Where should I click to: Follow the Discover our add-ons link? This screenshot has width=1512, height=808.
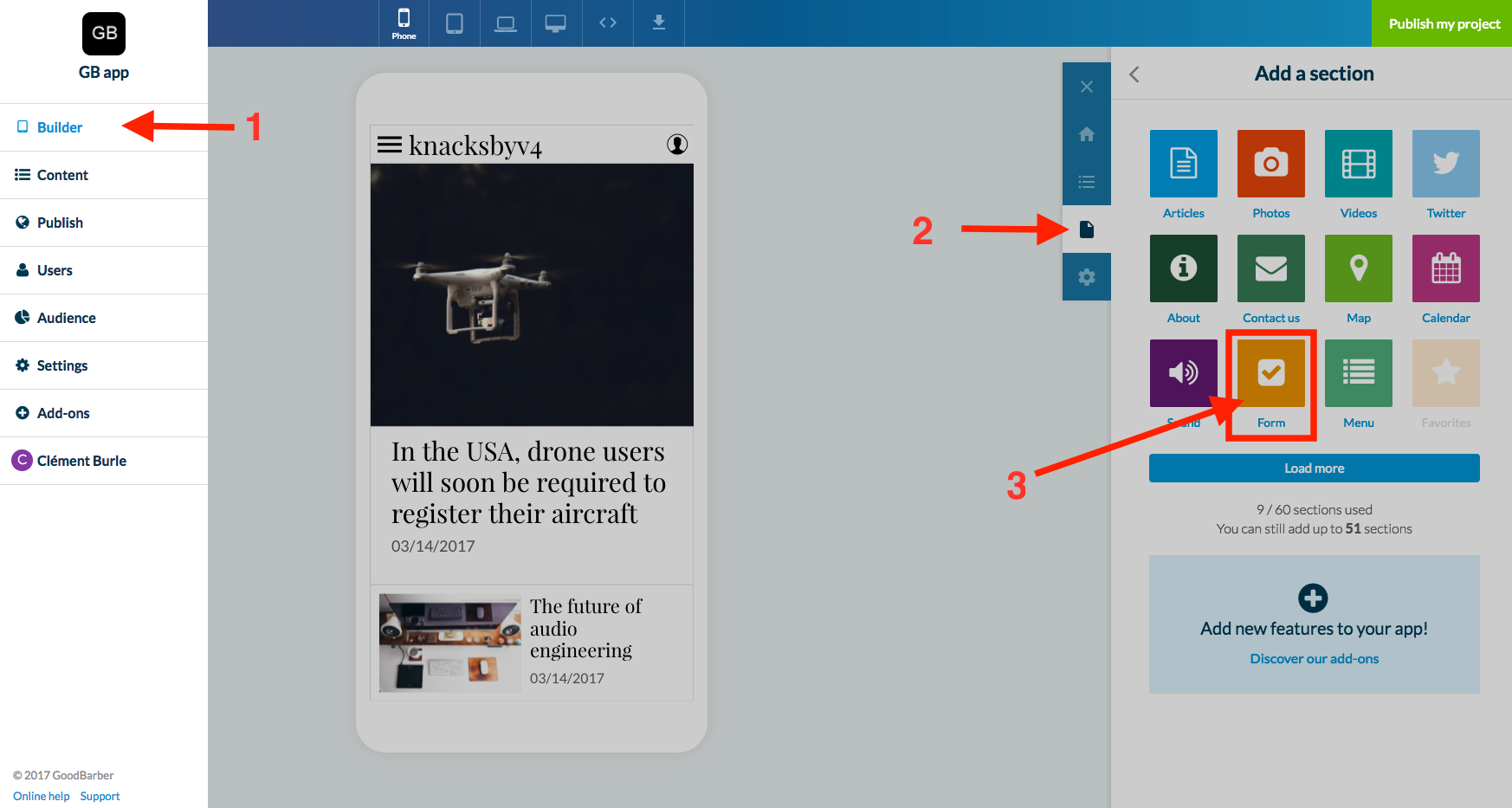tap(1314, 659)
